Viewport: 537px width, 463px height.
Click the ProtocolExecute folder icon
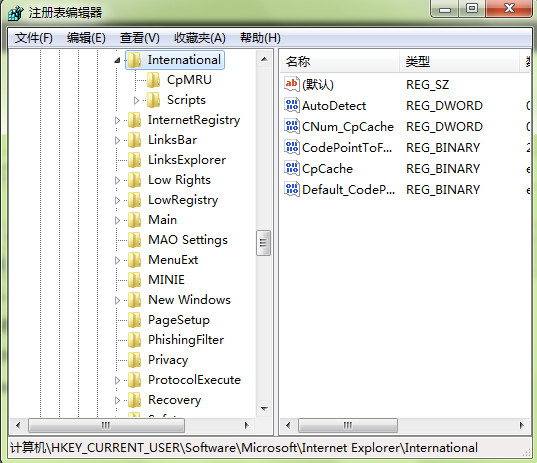[x=134, y=380]
